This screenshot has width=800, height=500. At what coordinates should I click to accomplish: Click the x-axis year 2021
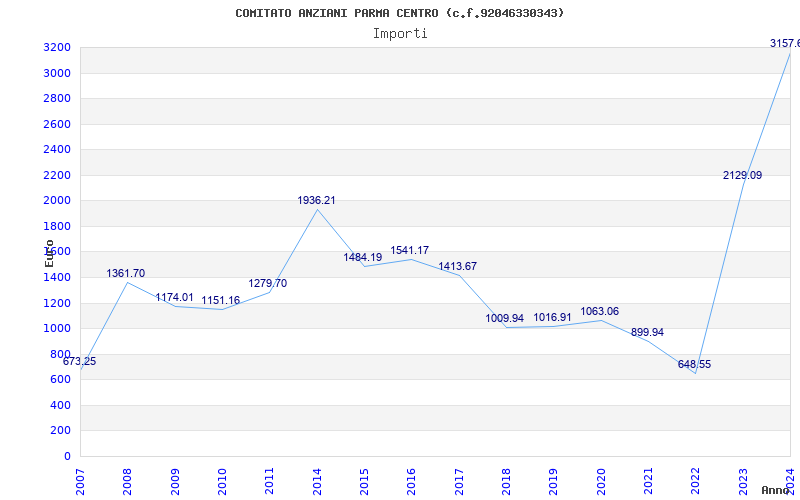[x=648, y=482]
